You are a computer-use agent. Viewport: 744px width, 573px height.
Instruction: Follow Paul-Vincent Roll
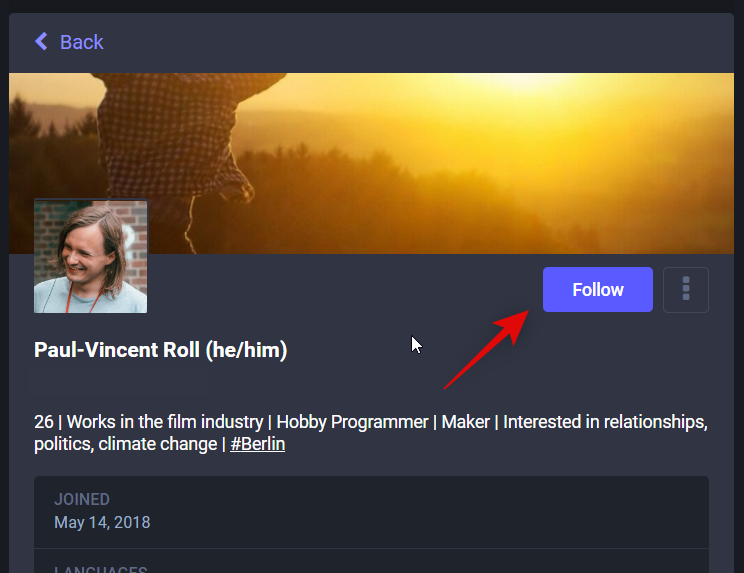coord(597,290)
